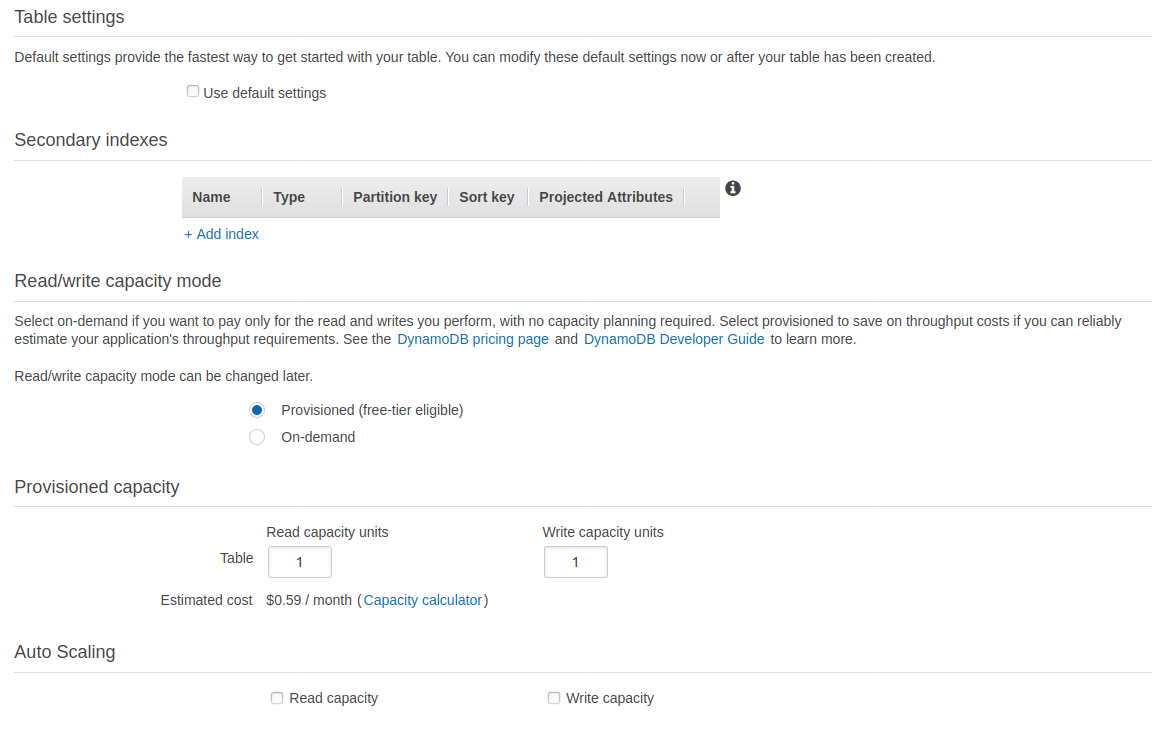This screenshot has height=740, width=1152.
Task: Click the + Add index link
Action: point(221,234)
